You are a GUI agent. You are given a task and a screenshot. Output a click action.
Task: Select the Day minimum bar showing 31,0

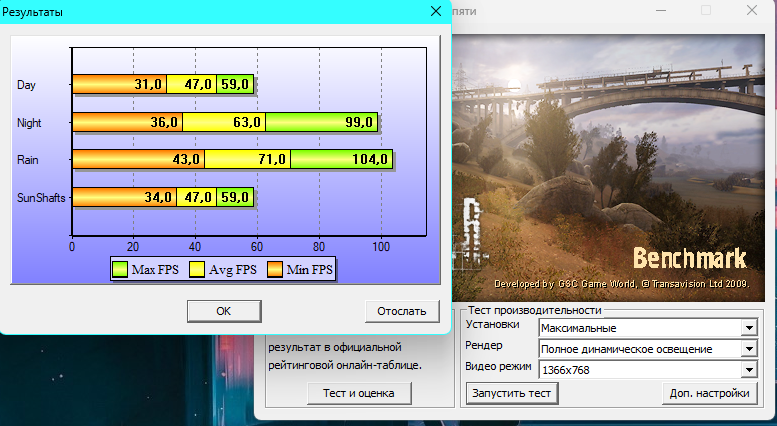(x=119, y=84)
